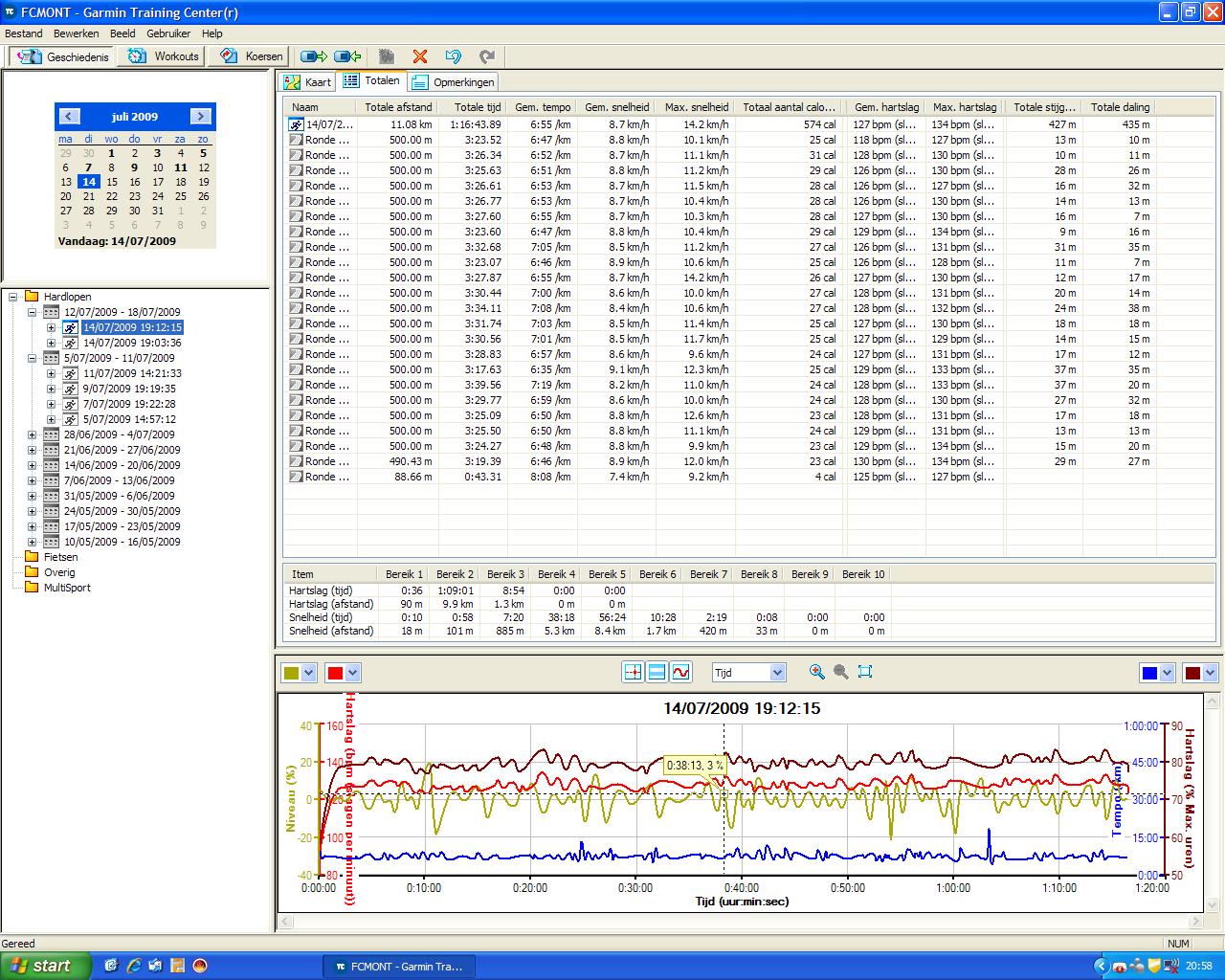Viewport: 1225px width, 980px height.
Task: Select activity 9/07/2009 19:19:35 in tree
Action: (x=129, y=389)
